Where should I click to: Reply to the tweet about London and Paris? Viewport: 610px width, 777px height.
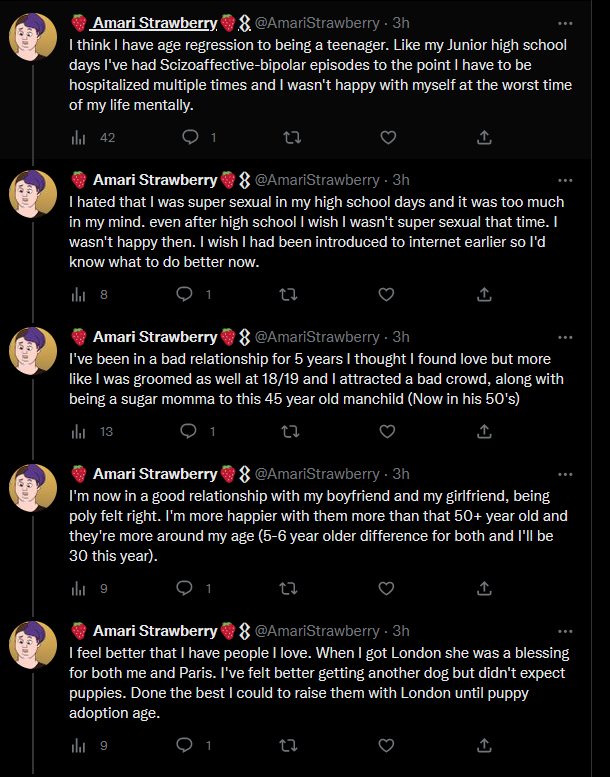(185, 745)
